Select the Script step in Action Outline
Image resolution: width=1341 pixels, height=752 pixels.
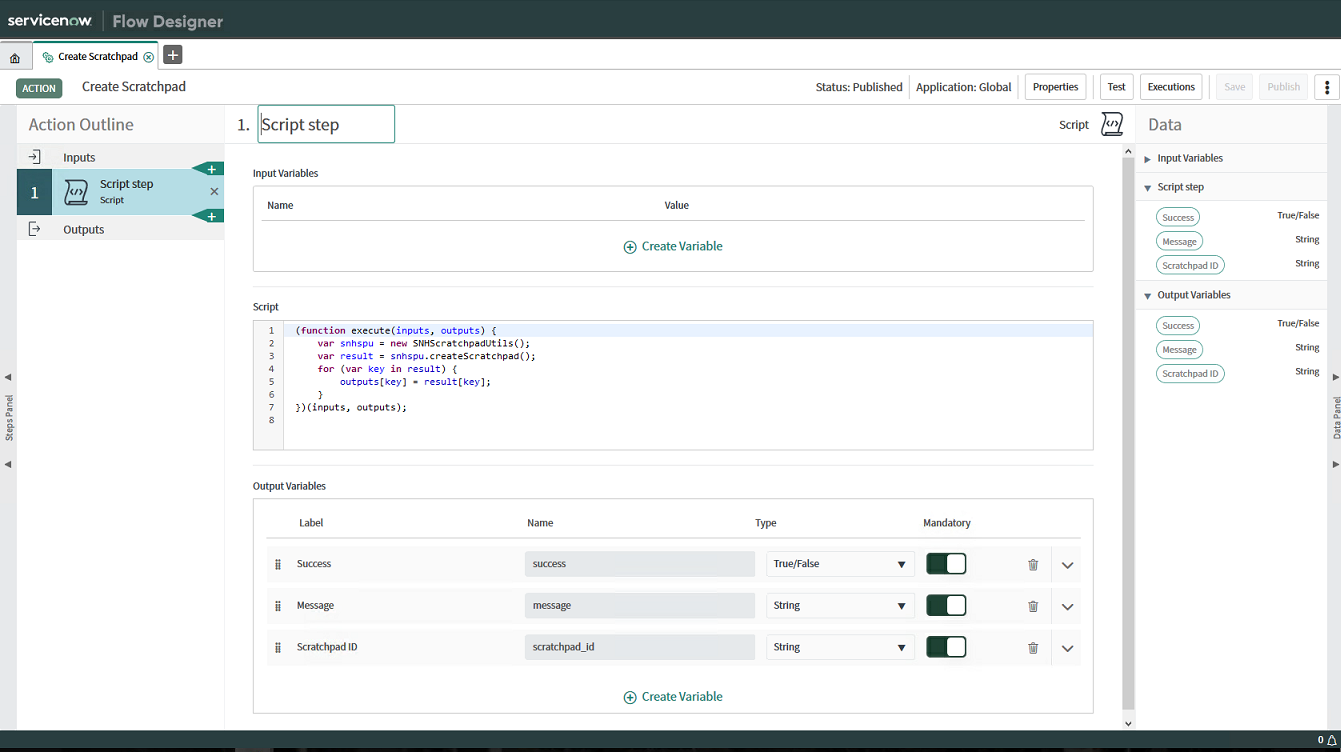pyautogui.click(x=126, y=190)
